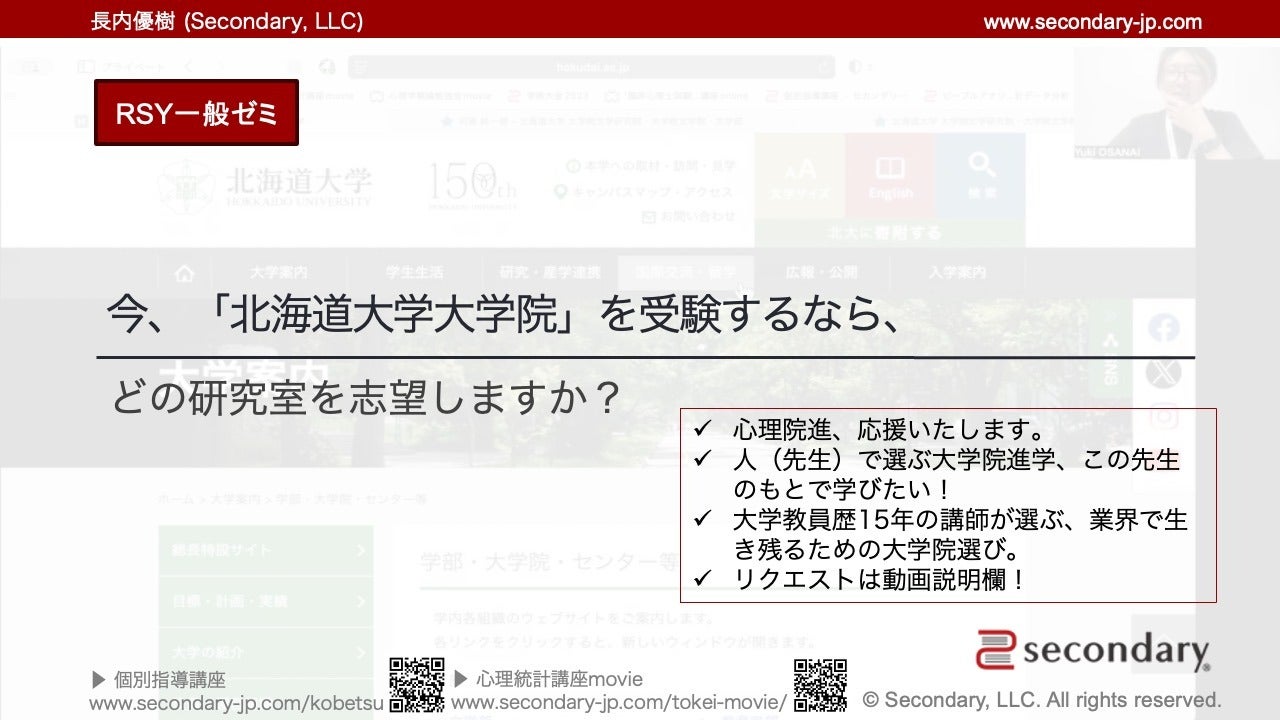Open the 研究・産学連携 navigation menu
The width and height of the screenshot is (1280, 720).
pos(550,272)
